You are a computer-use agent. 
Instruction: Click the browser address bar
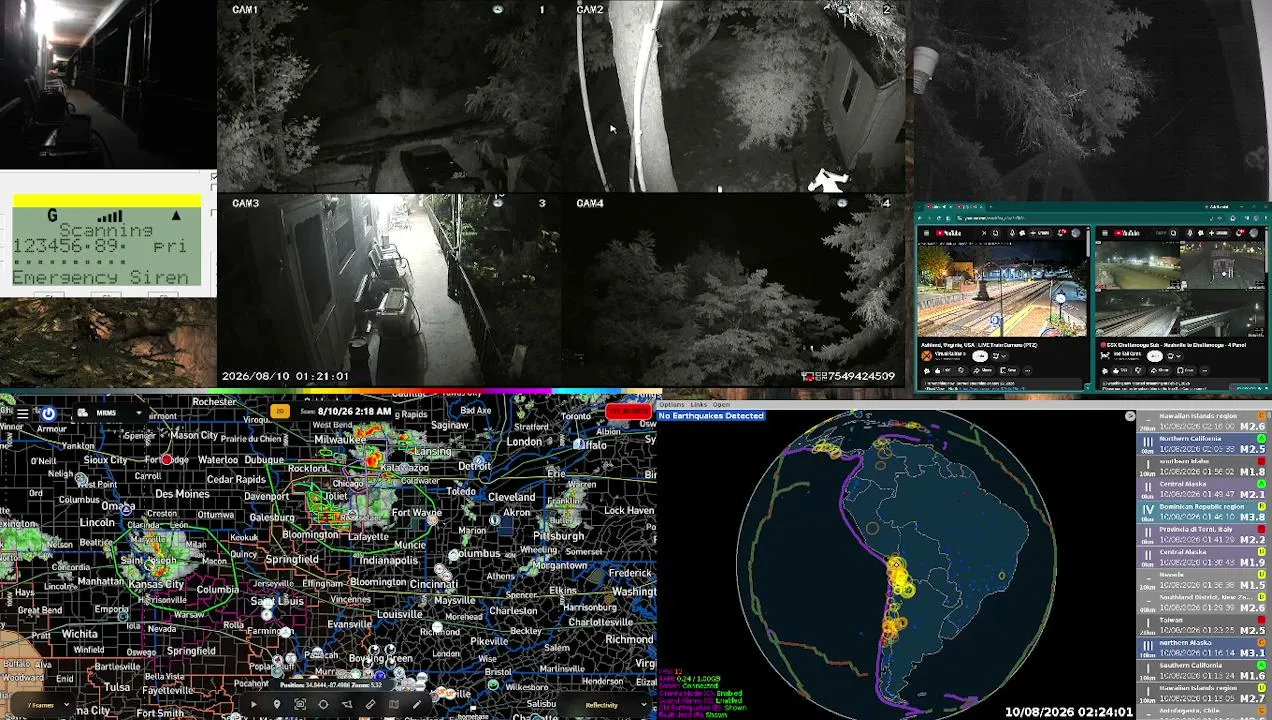pyautogui.click(x=1084, y=218)
